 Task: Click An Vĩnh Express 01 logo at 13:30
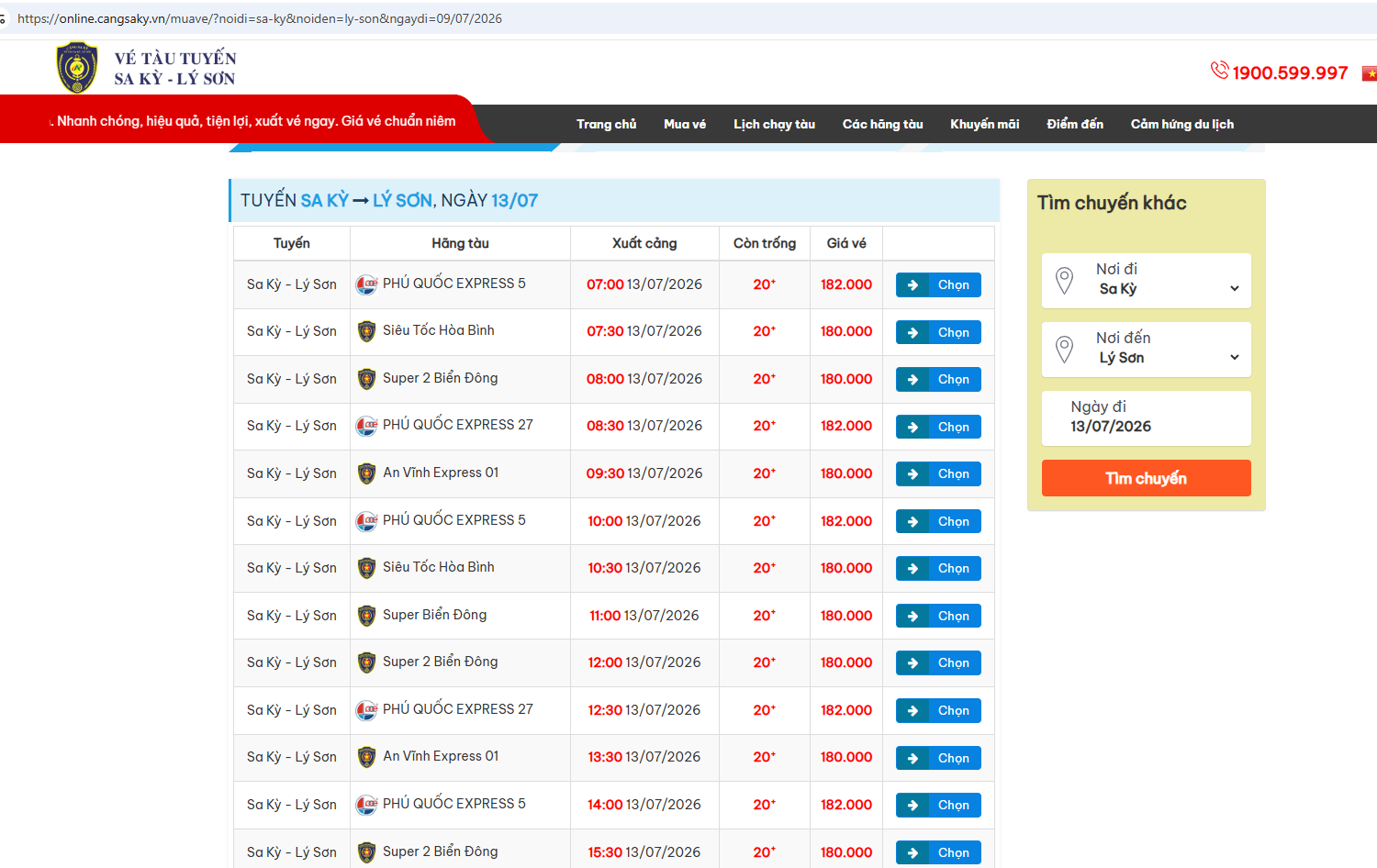click(366, 757)
